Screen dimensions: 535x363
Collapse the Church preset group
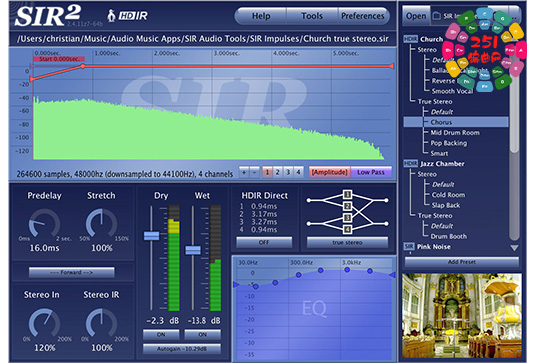click(431, 39)
